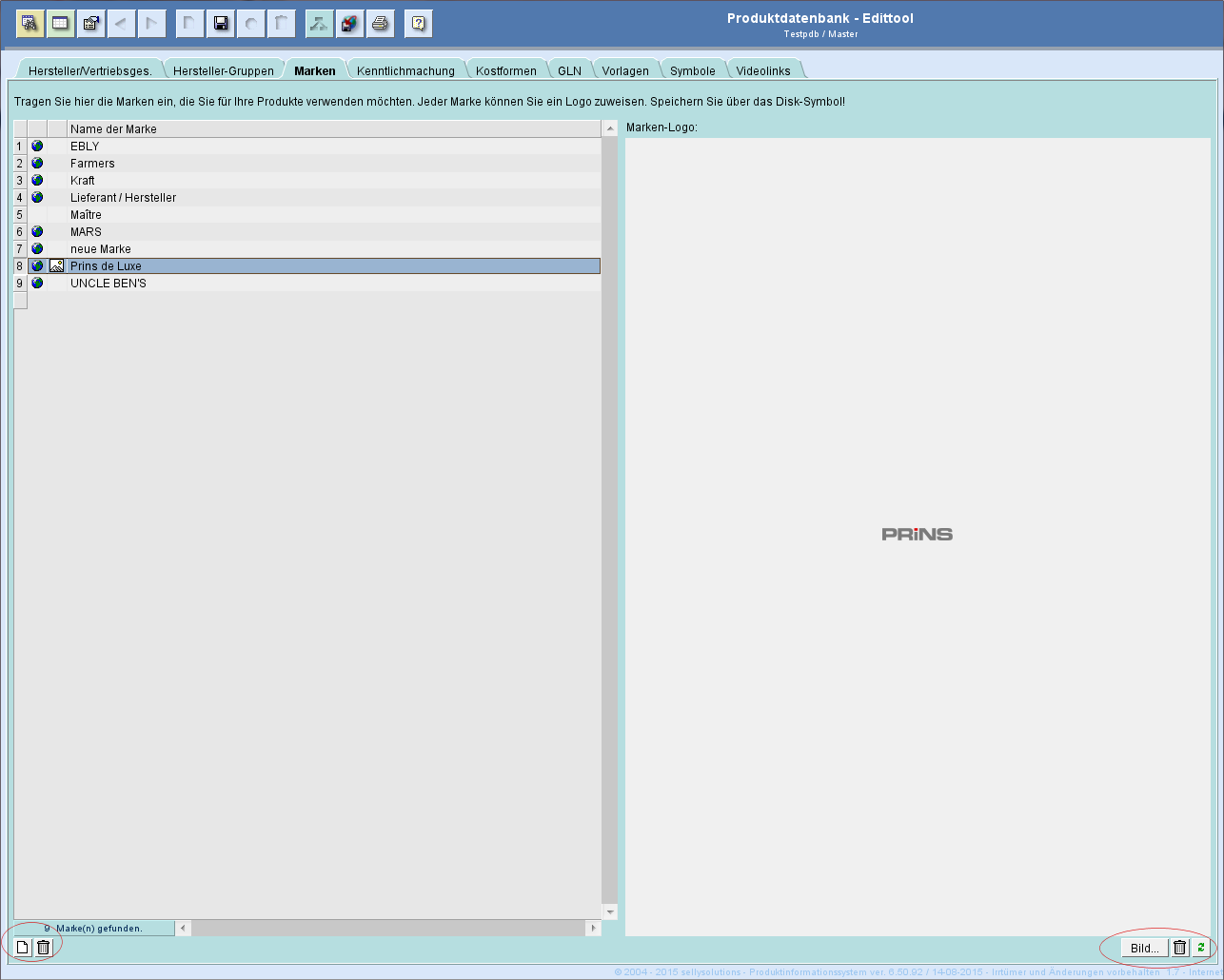The height and width of the screenshot is (980, 1224).
Task: Go to the Videolinks tab
Action: tap(762, 70)
